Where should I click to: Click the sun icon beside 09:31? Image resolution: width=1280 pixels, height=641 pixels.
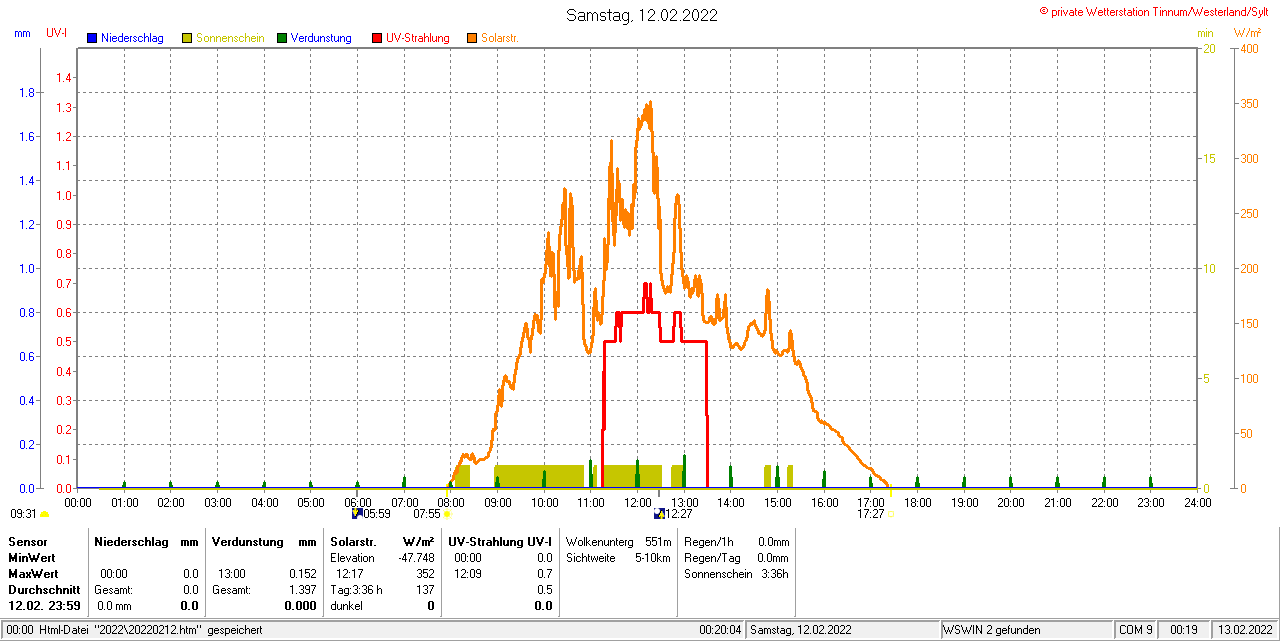44,514
